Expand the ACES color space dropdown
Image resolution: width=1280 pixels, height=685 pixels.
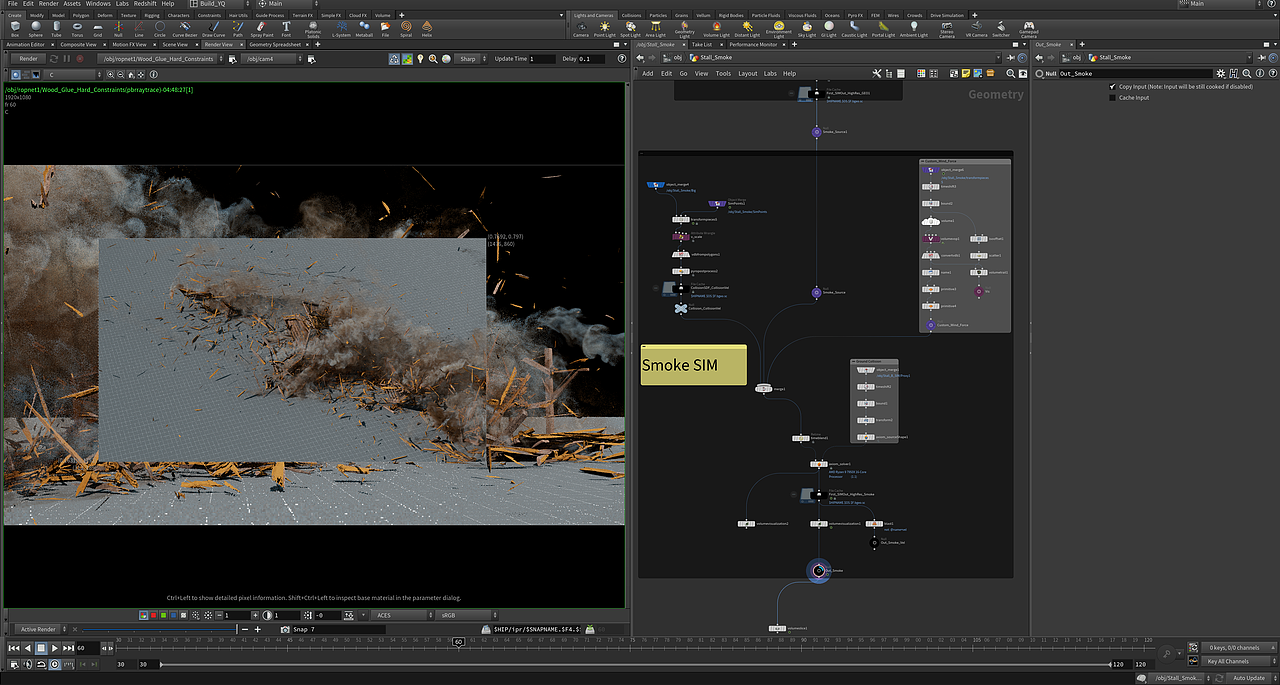click(x=400, y=615)
